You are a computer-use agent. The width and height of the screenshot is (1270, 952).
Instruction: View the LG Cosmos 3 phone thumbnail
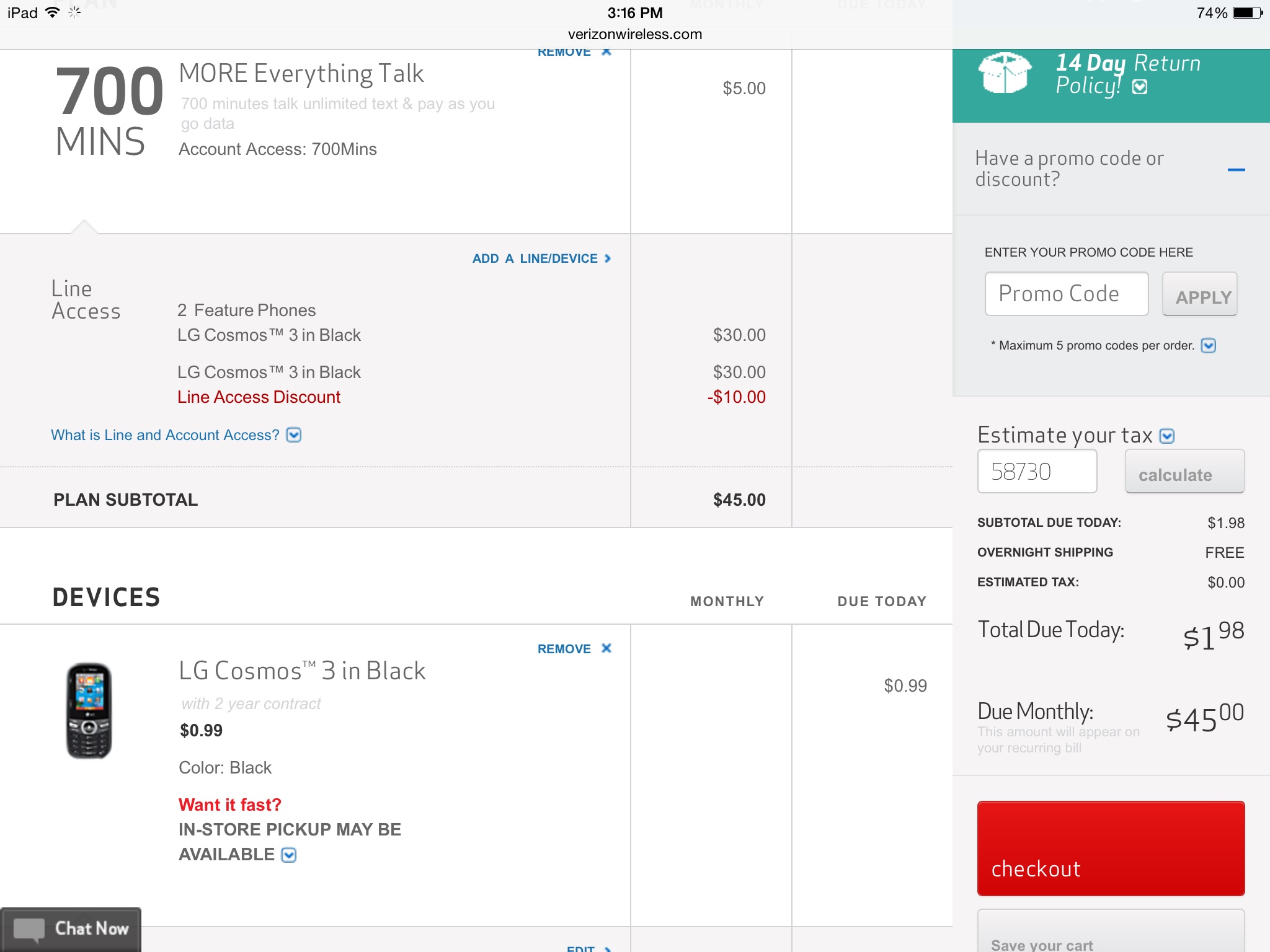[89, 710]
